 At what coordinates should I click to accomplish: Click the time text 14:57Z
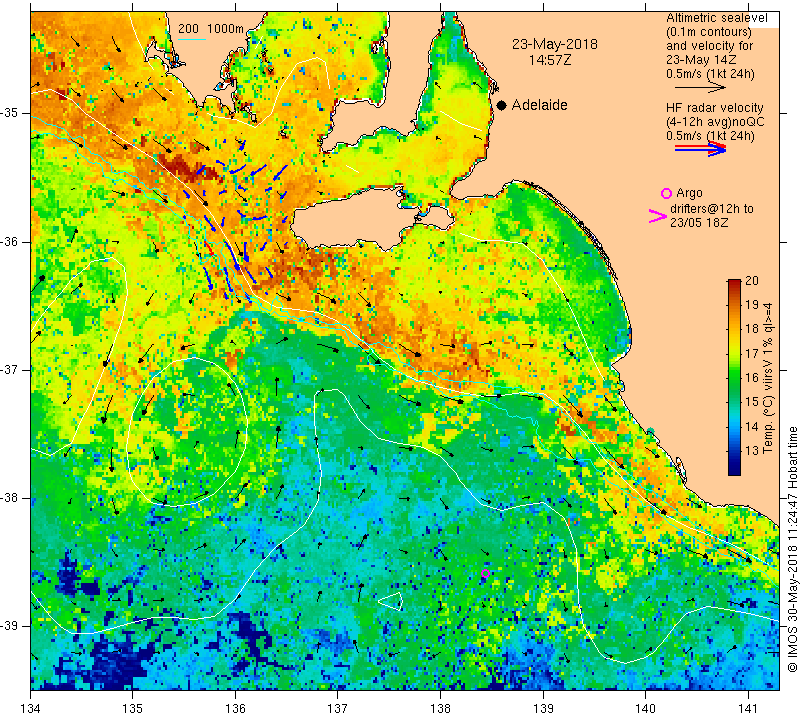tap(549, 60)
